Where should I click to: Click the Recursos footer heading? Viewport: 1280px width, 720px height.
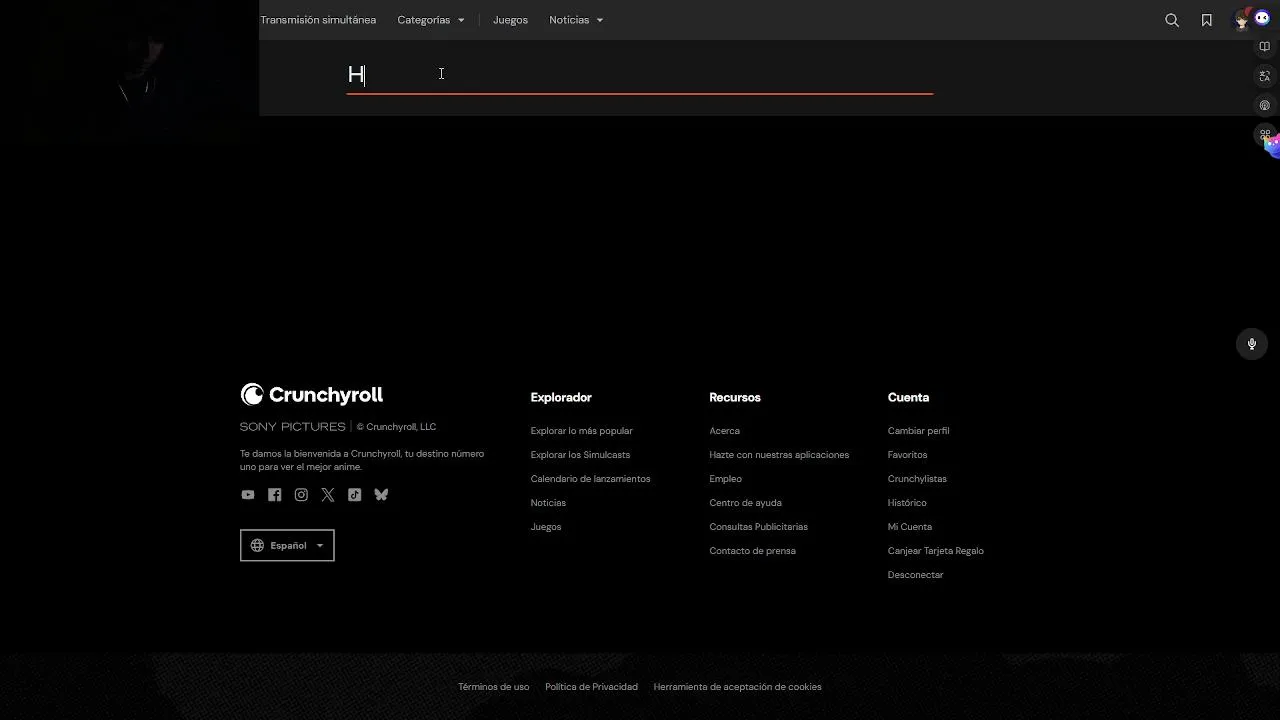(x=735, y=398)
